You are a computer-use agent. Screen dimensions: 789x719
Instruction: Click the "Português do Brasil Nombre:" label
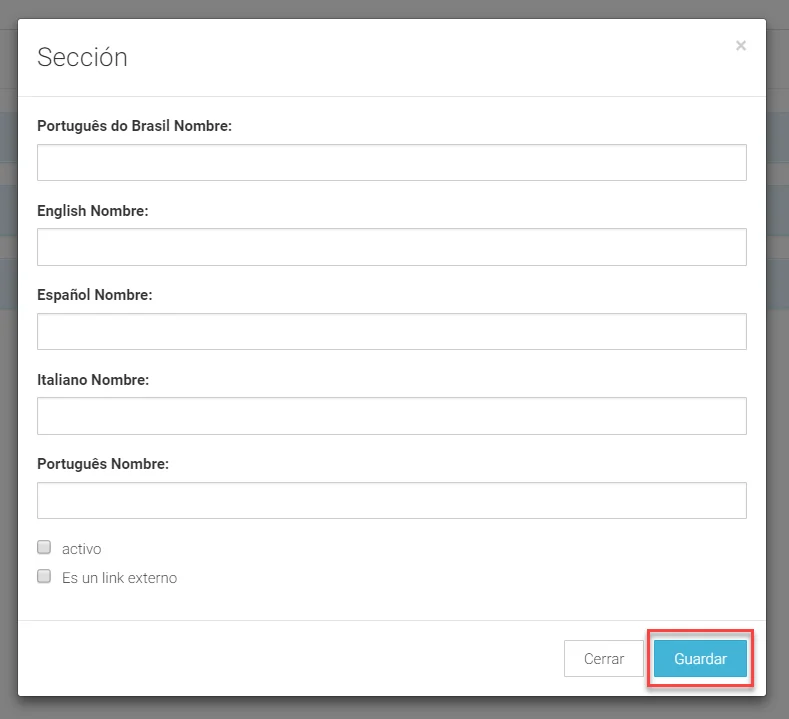coord(134,126)
